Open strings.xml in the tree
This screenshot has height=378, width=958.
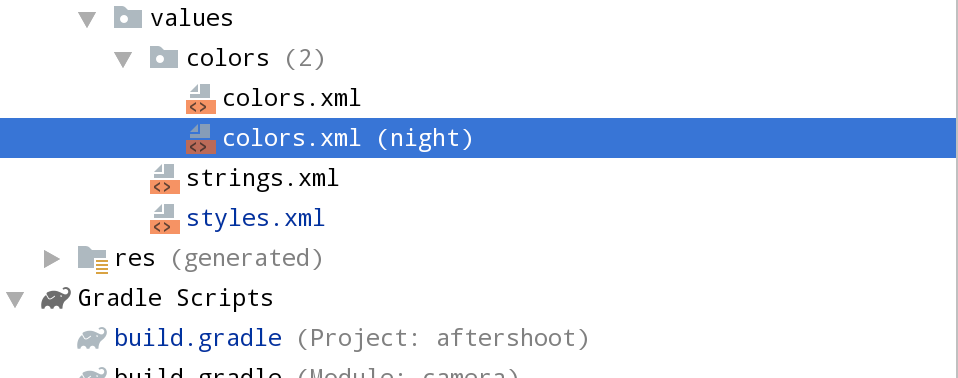262,178
